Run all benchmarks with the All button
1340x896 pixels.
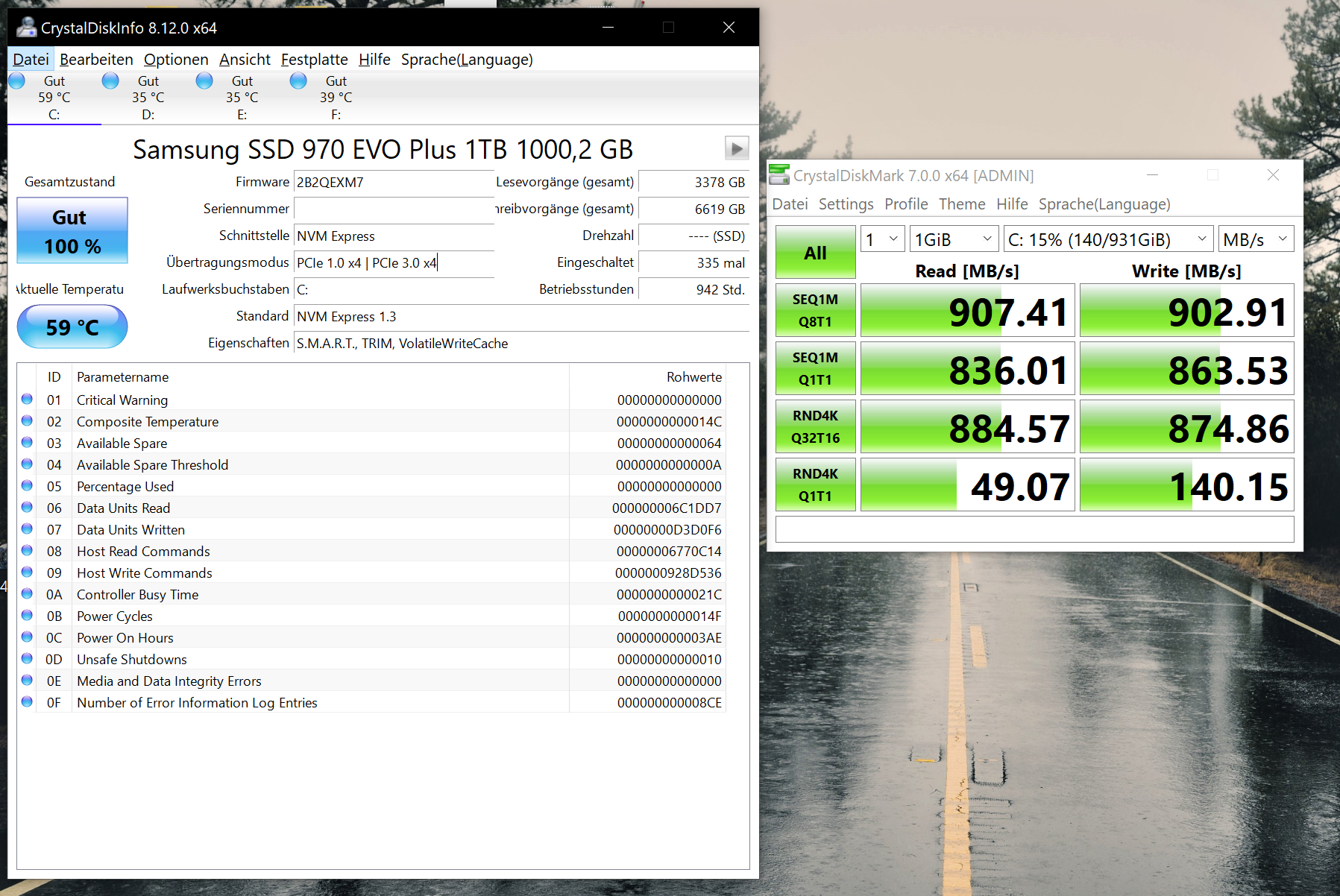click(x=815, y=252)
